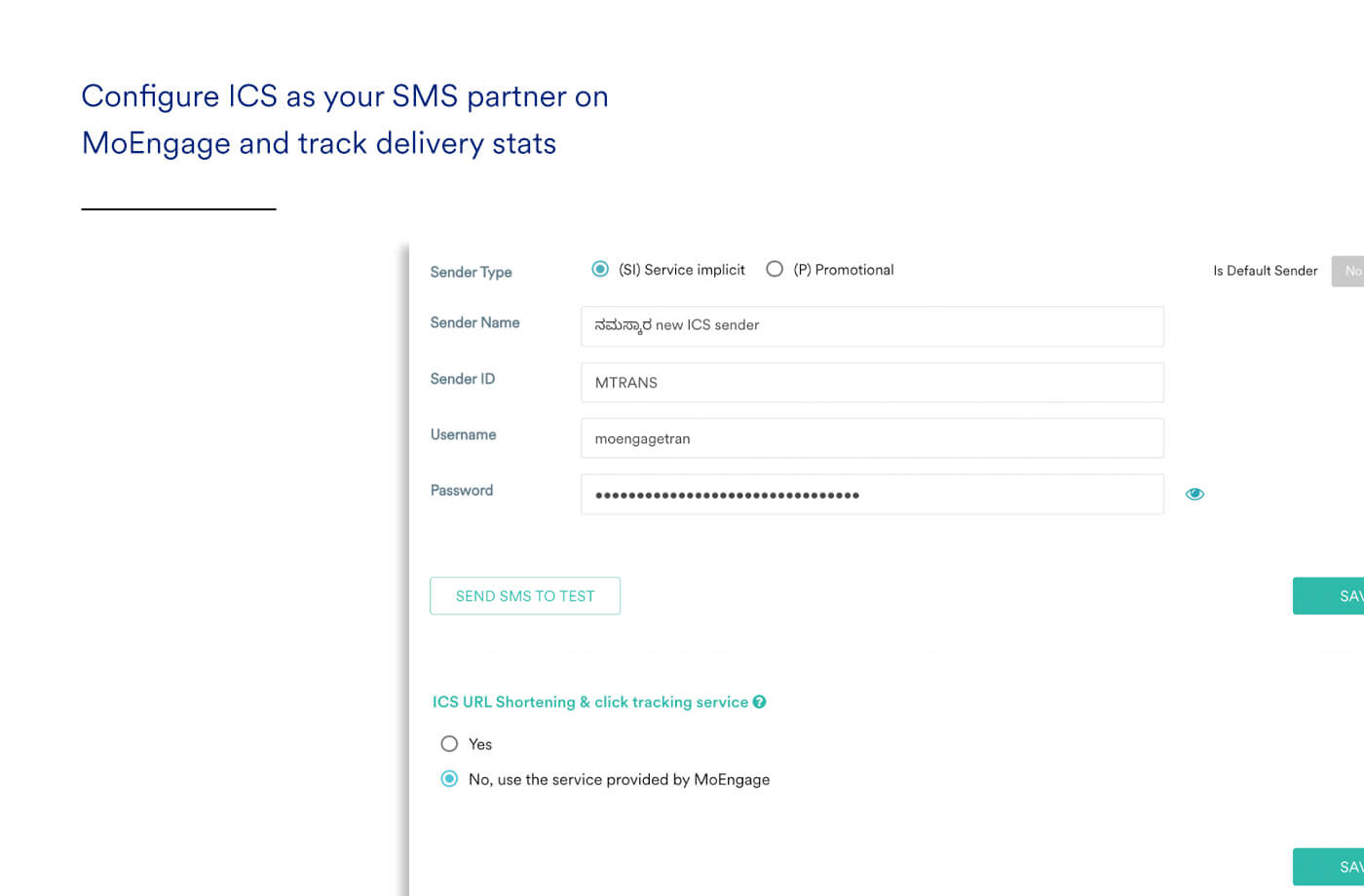The width and height of the screenshot is (1364, 896).
Task: Click ICS URL Shortening & click tracking heading
Action: (x=590, y=702)
